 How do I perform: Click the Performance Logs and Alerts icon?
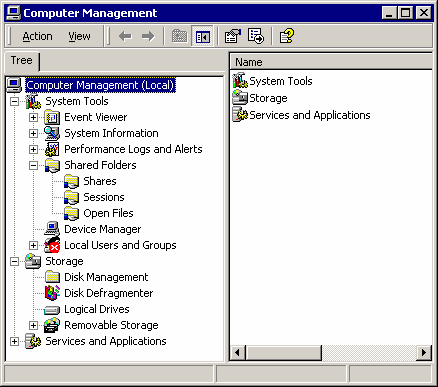point(52,149)
